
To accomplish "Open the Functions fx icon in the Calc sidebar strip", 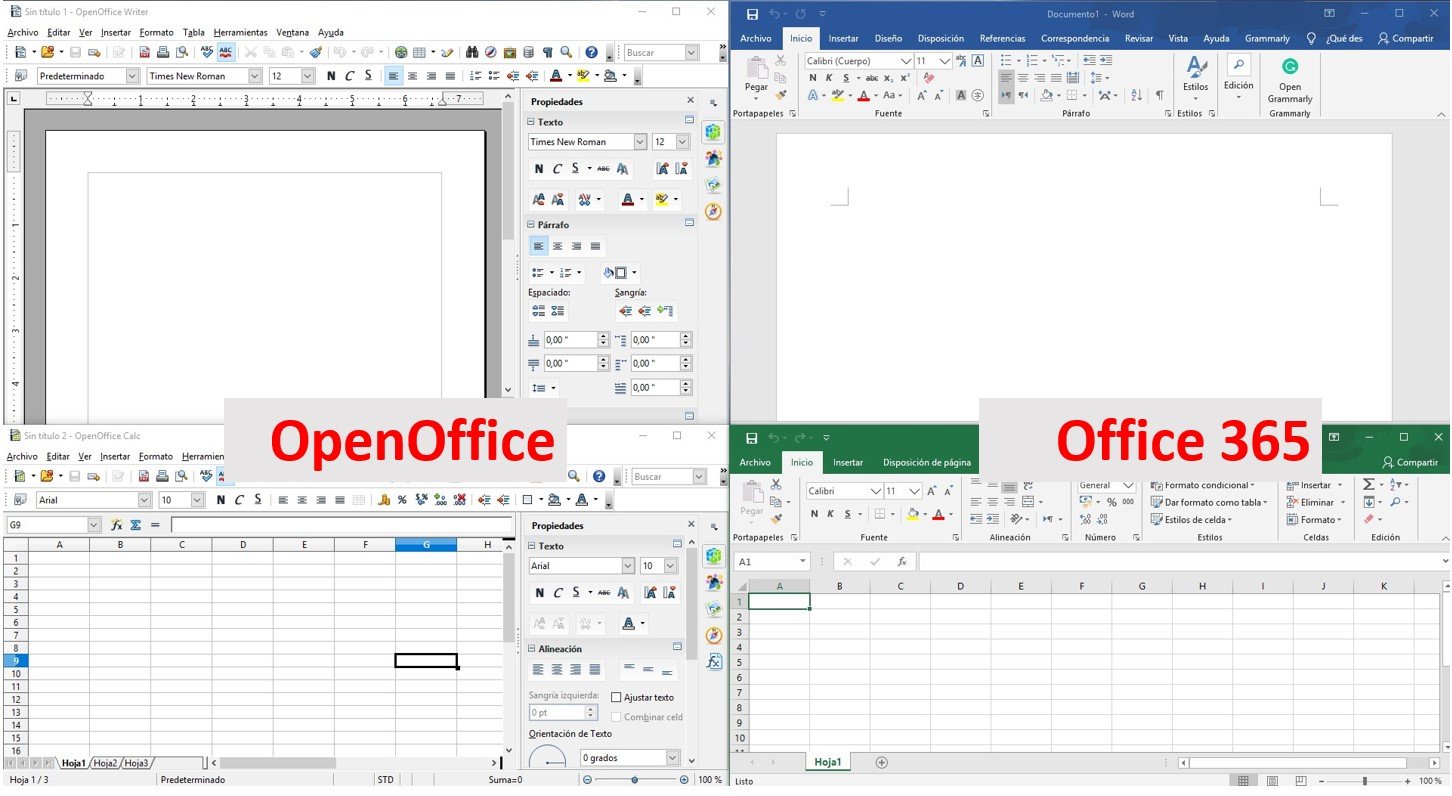I will 713,662.
